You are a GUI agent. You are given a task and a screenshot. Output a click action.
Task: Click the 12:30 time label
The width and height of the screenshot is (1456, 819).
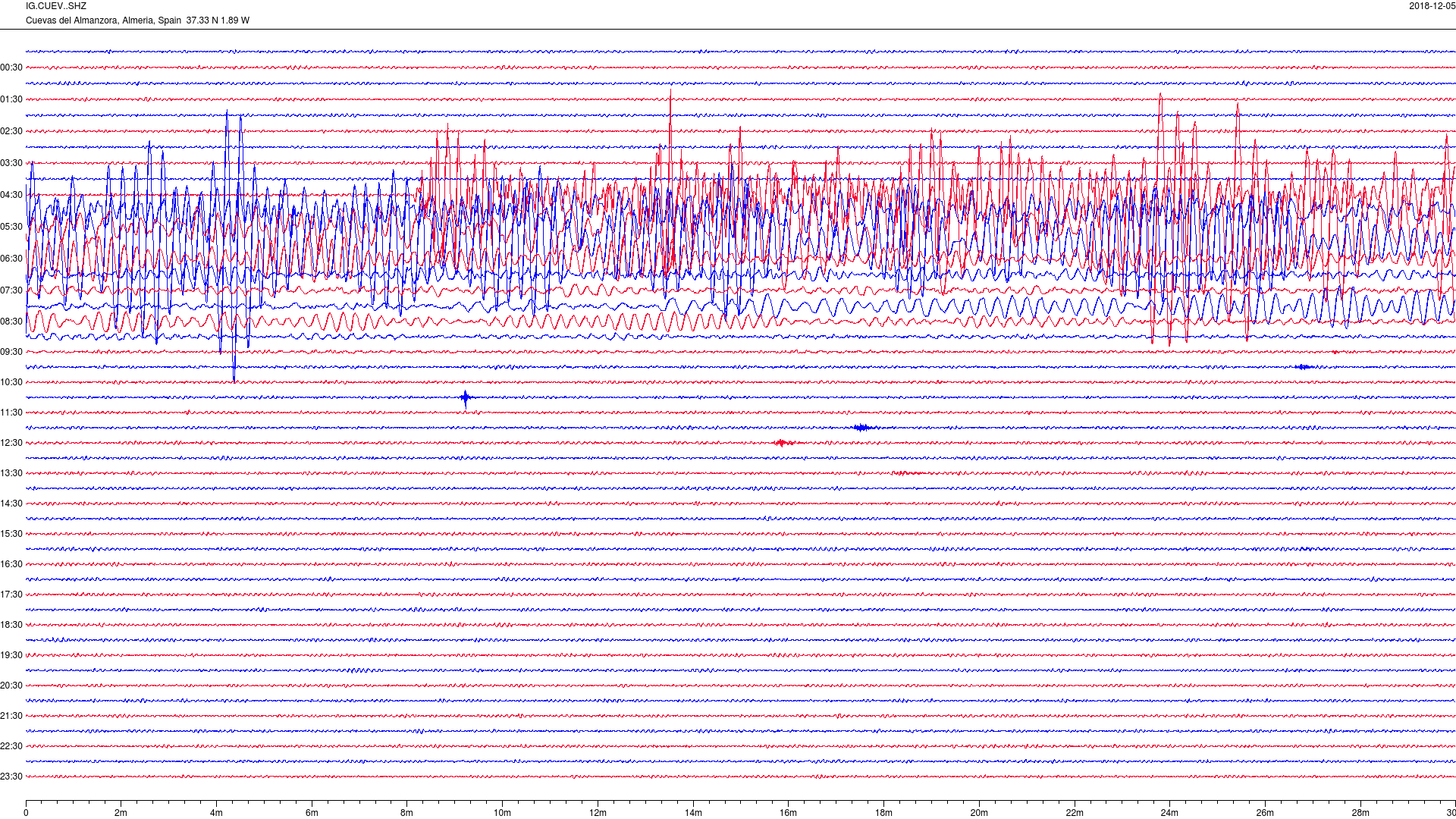point(11,443)
